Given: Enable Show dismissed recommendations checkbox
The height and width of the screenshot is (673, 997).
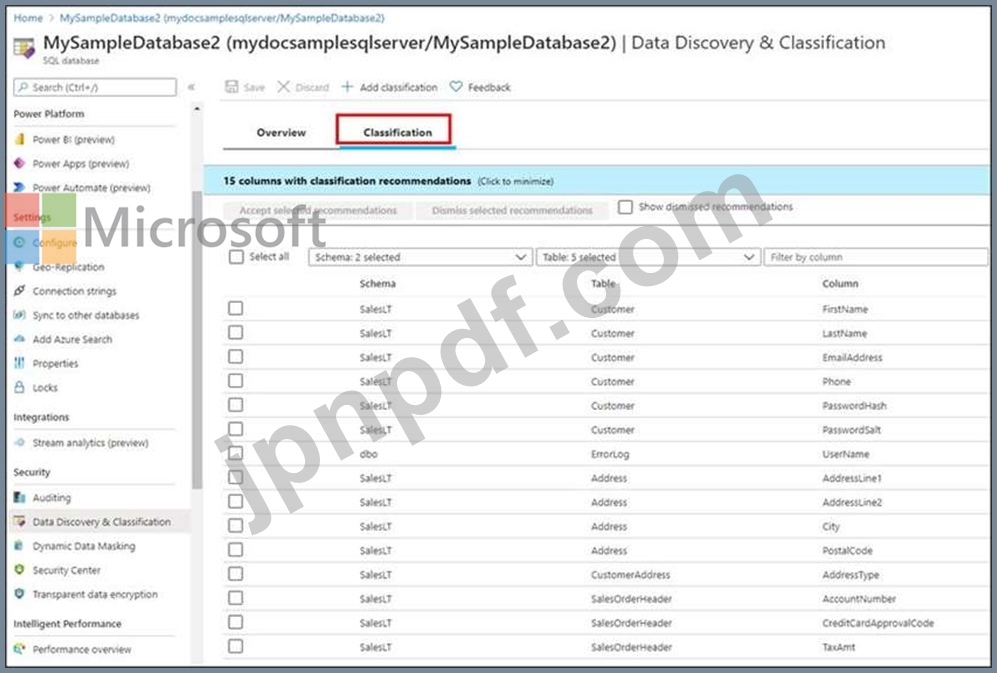Looking at the screenshot, I should pyautogui.click(x=626, y=207).
